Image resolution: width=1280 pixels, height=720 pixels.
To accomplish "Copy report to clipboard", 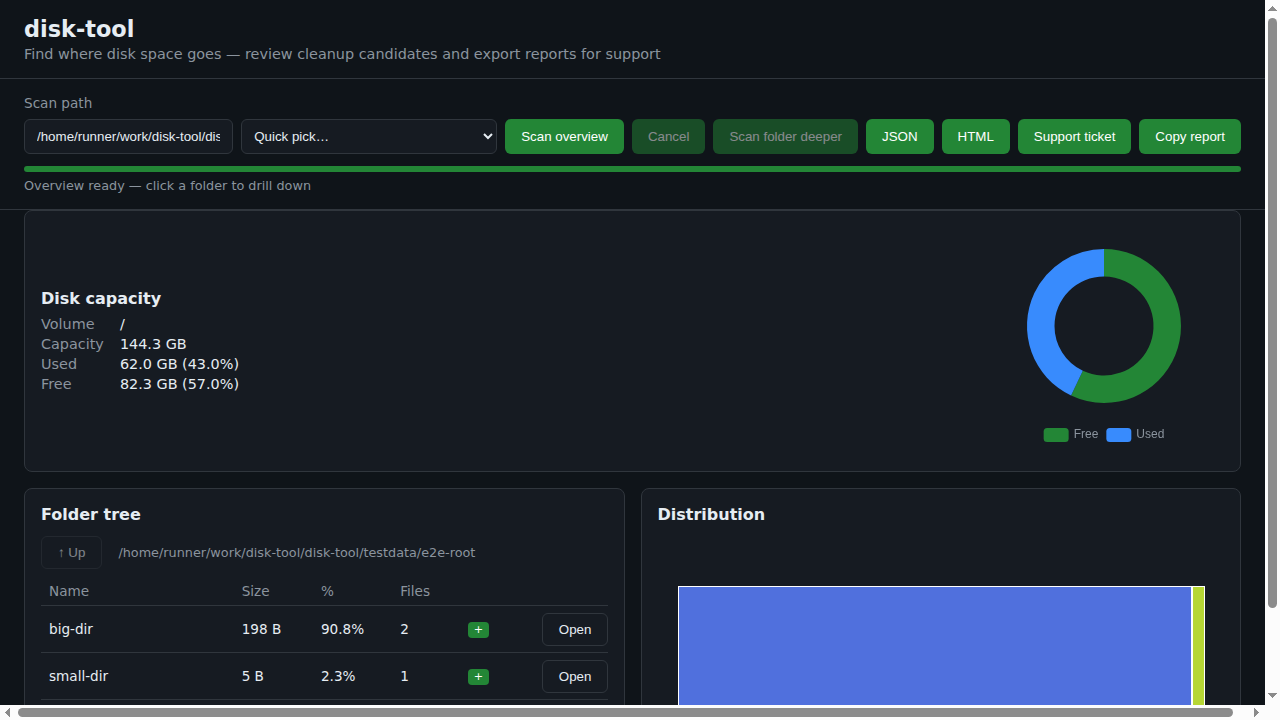I will [1190, 137].
